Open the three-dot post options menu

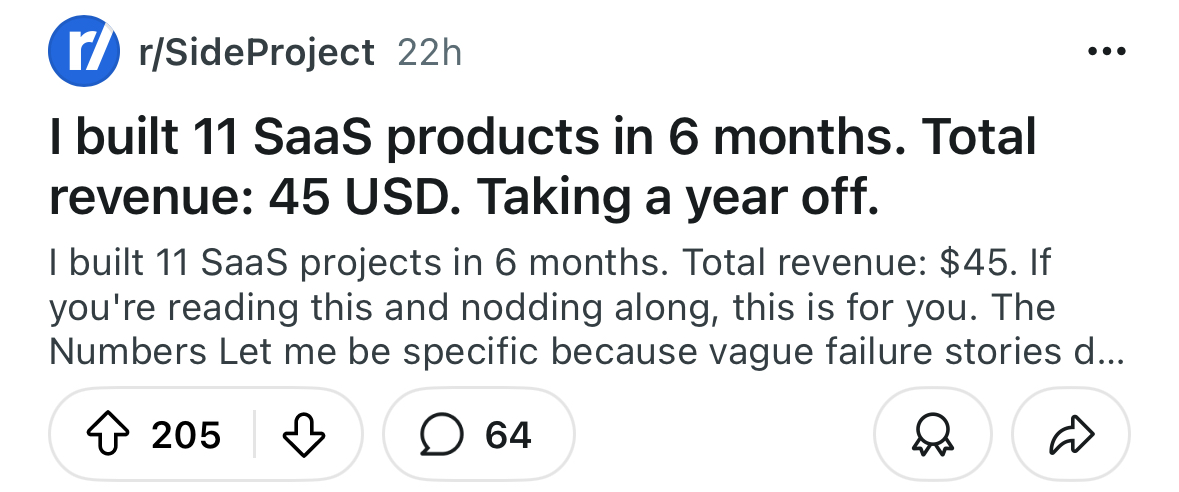pos(1106,52)
